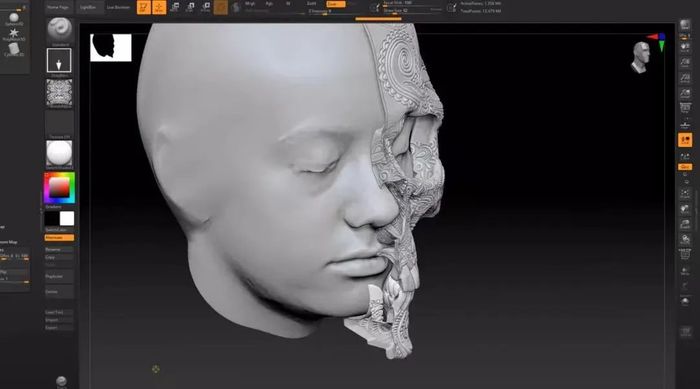Choose the Move gizmo tool
Viewport: 700px width, 389px height.
pyautogui.click(x=175, y=7)
